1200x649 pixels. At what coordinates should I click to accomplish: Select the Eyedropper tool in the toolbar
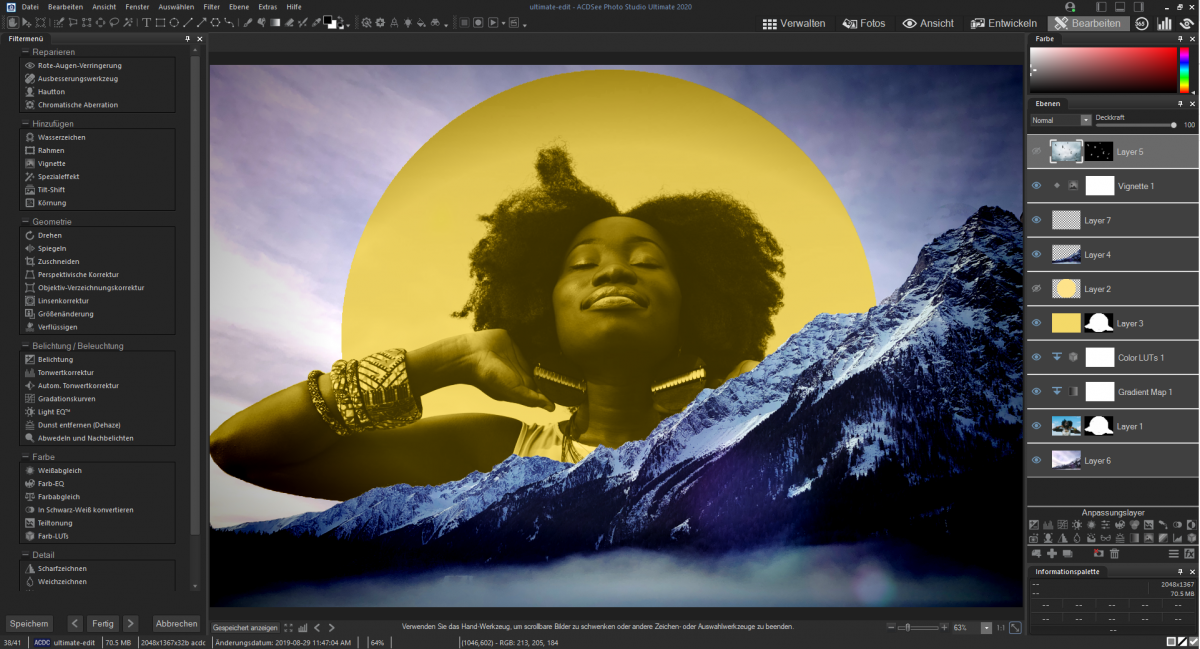317,22
